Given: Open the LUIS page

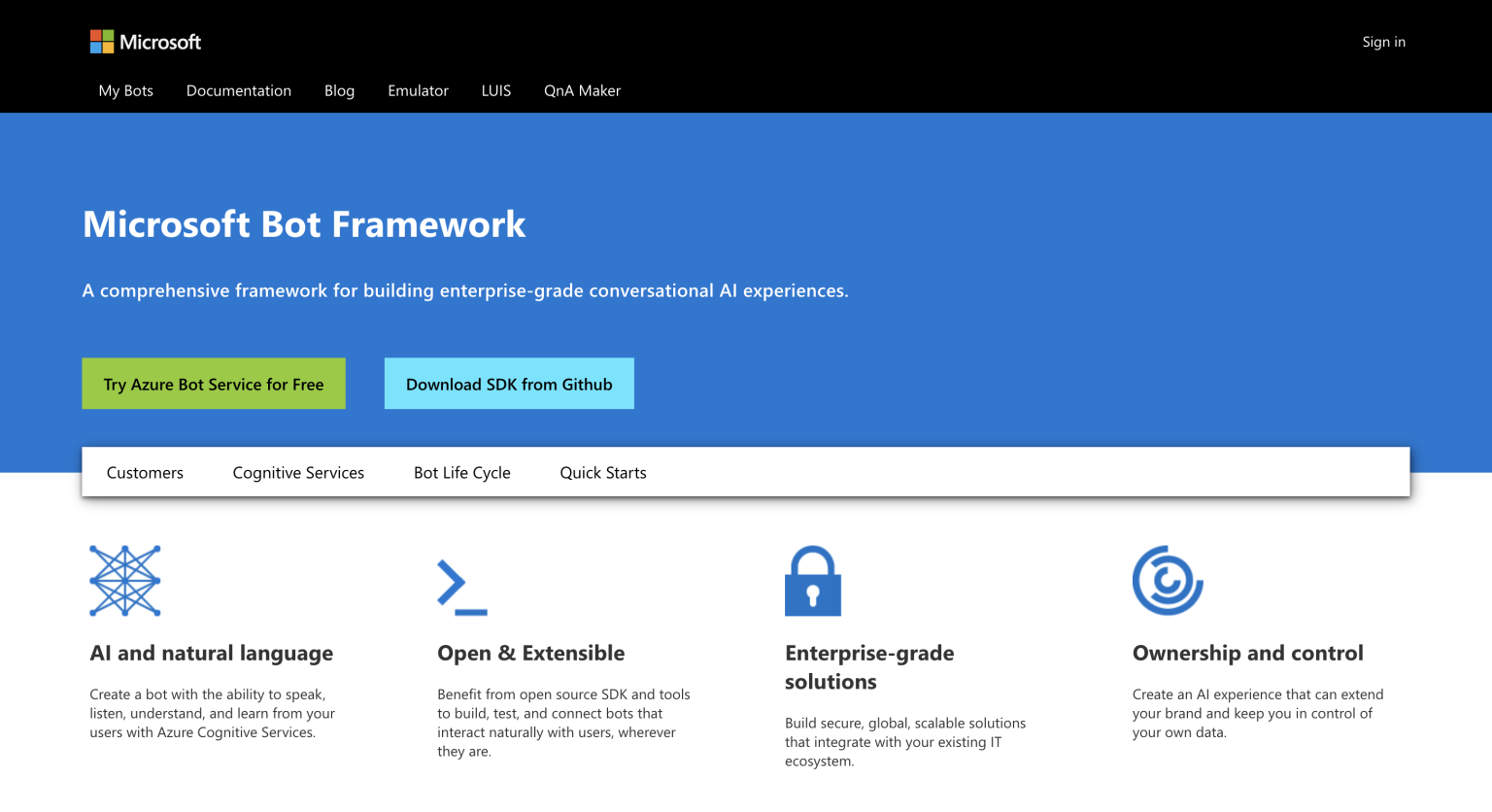Looking at the screenshot, I should click(495, 90).
